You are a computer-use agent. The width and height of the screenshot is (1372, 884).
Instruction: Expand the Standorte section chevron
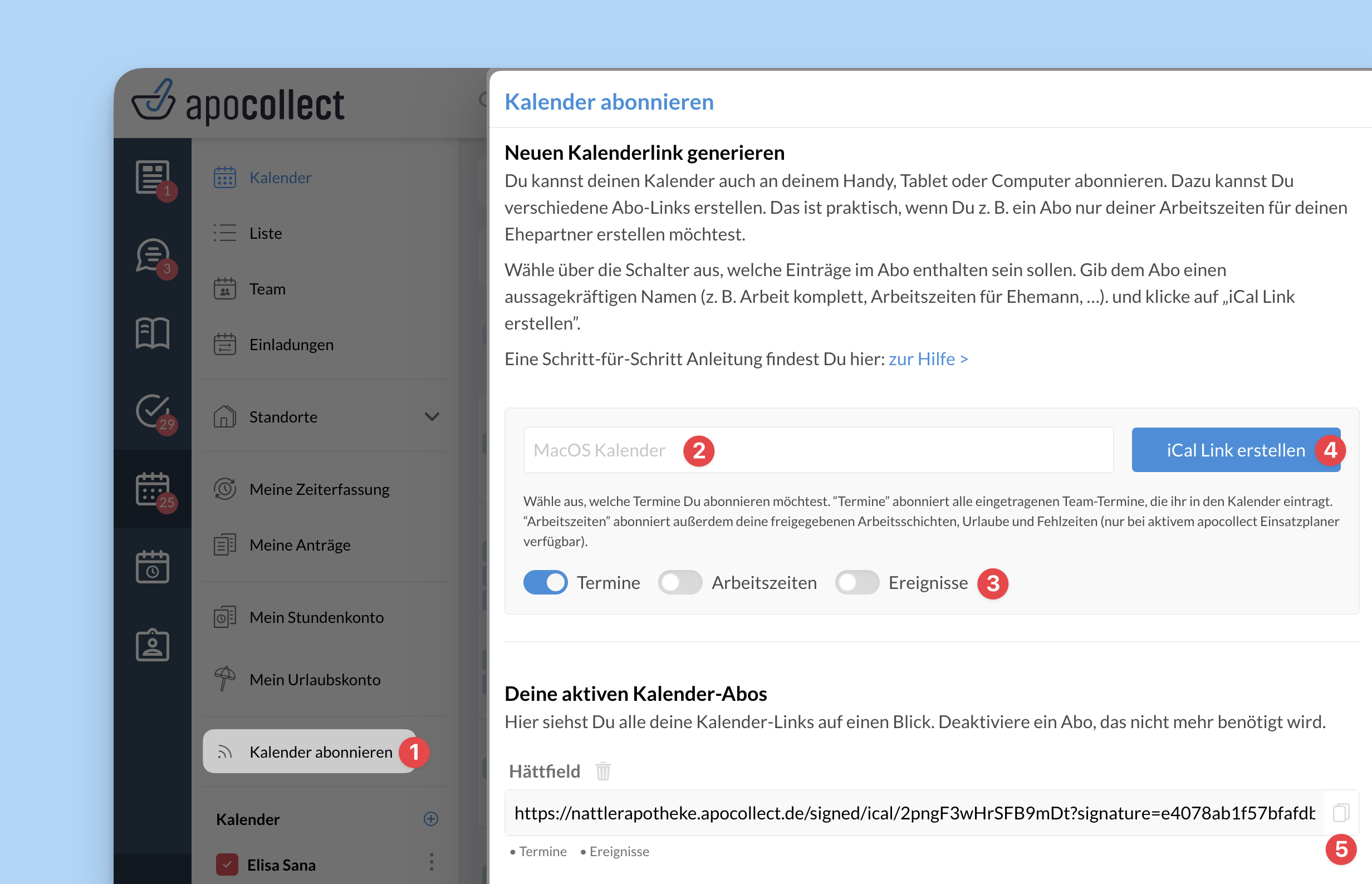[x=432, y=417]
